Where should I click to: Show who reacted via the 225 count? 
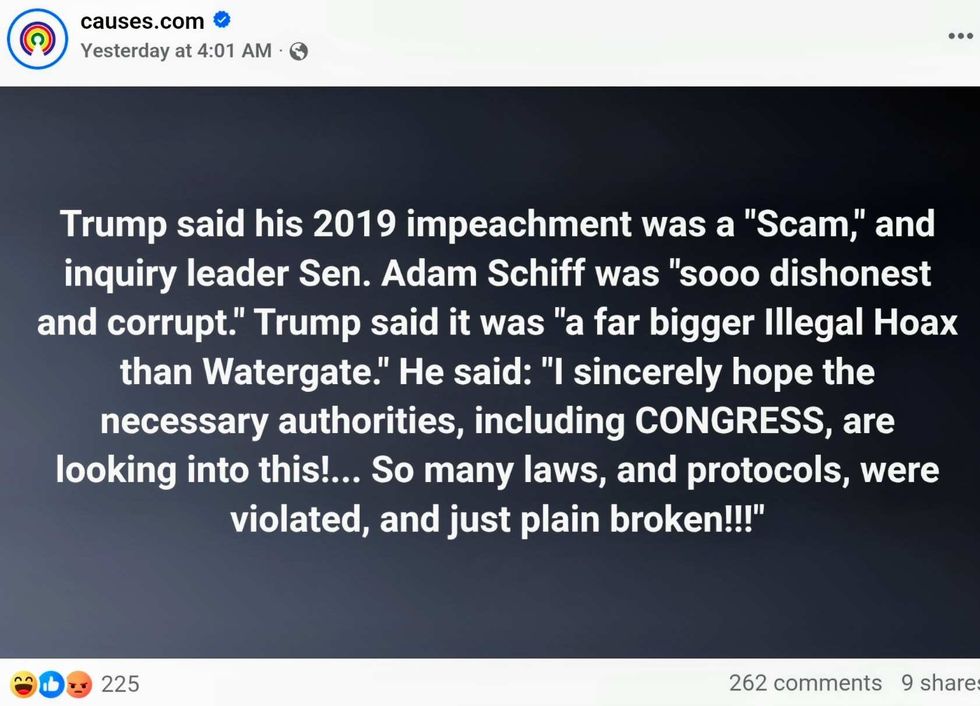coord(120,684)
